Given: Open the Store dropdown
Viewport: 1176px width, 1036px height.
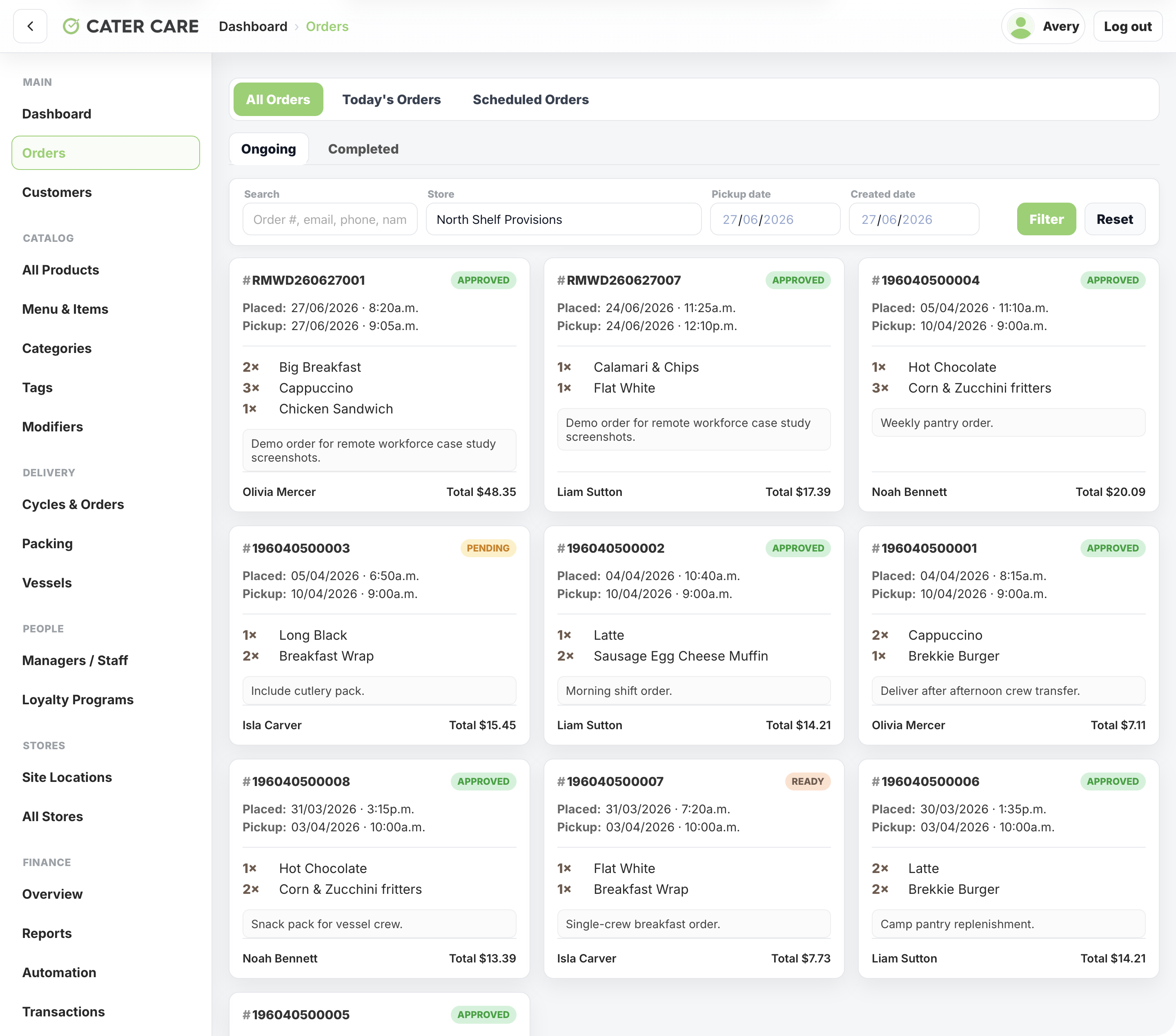Looking at the screenshot, I should 564,219.
